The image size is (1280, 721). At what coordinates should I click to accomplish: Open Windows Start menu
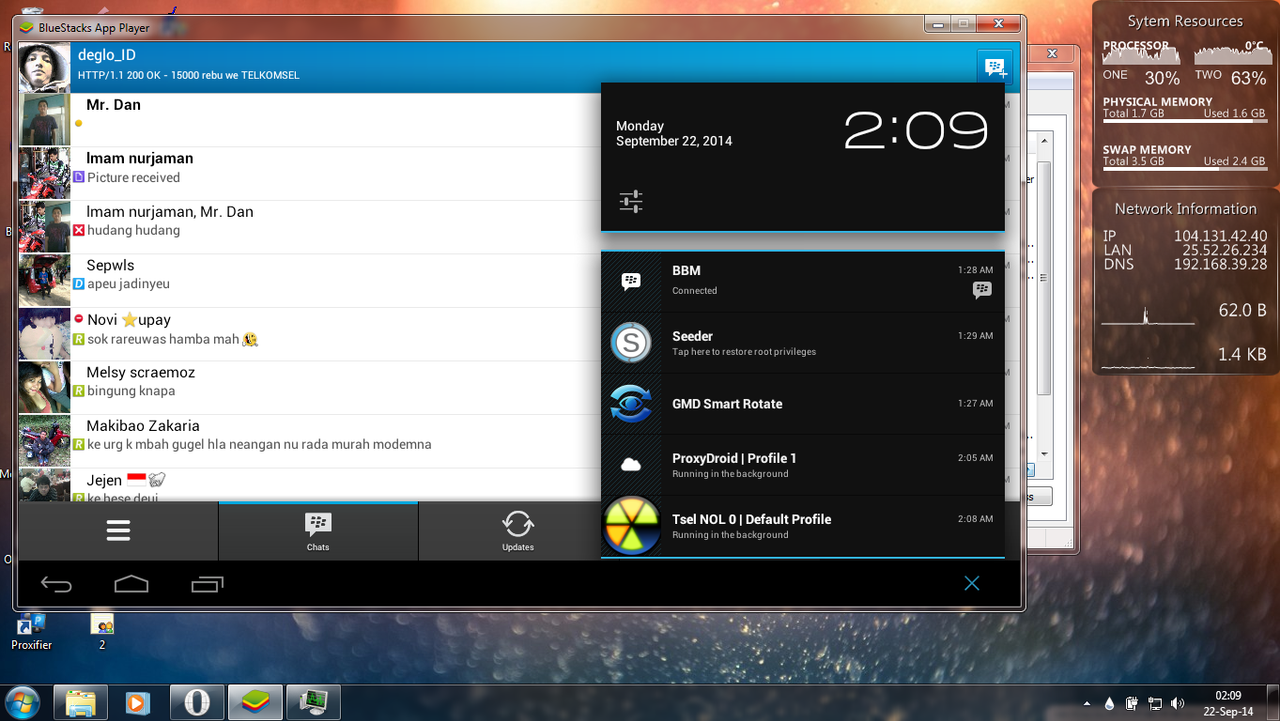coord(22,702)
